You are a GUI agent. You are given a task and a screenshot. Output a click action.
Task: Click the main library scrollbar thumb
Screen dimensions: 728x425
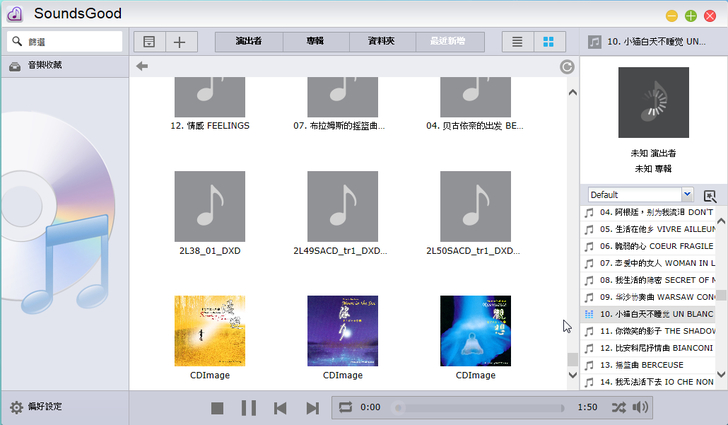[x=573, y=360]
